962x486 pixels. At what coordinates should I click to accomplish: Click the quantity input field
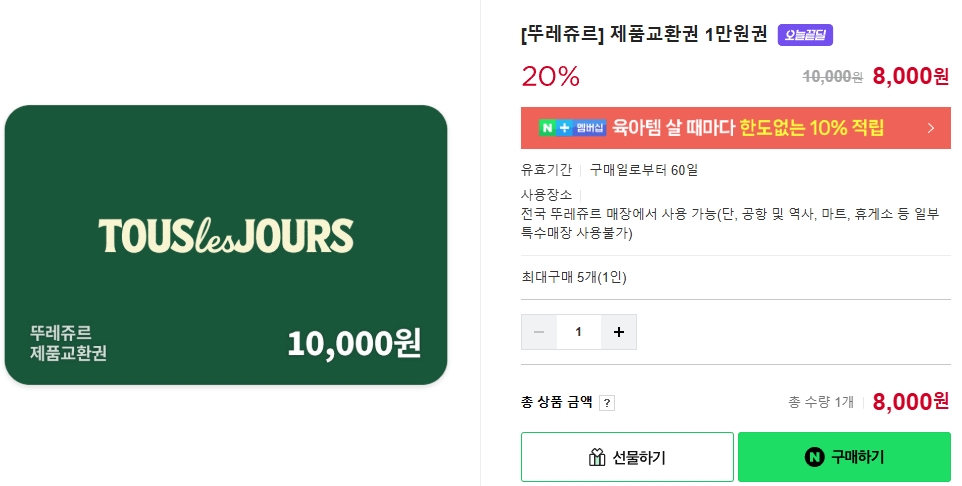click(x=578, y=332)
